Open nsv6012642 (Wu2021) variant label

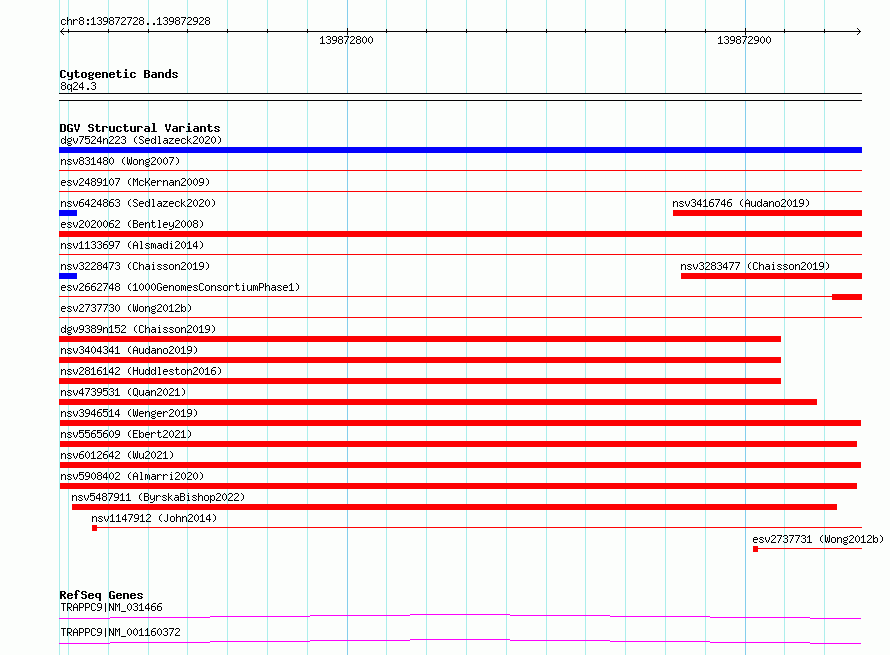[117, 455]
